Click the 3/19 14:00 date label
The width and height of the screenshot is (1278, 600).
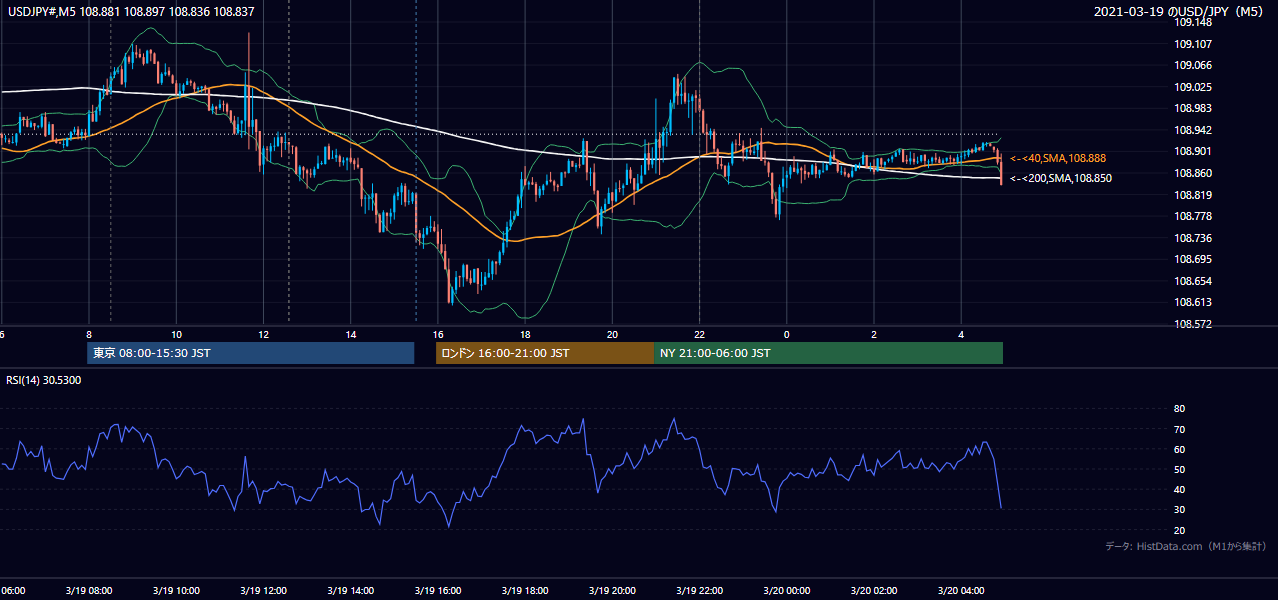pyautogui.click(x=350, y=591)
